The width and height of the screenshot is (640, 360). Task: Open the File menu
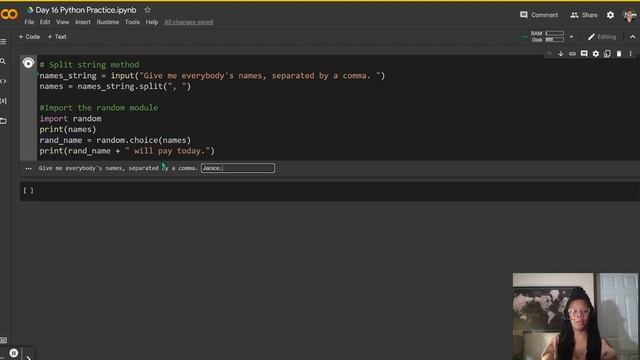pos(29,22)
